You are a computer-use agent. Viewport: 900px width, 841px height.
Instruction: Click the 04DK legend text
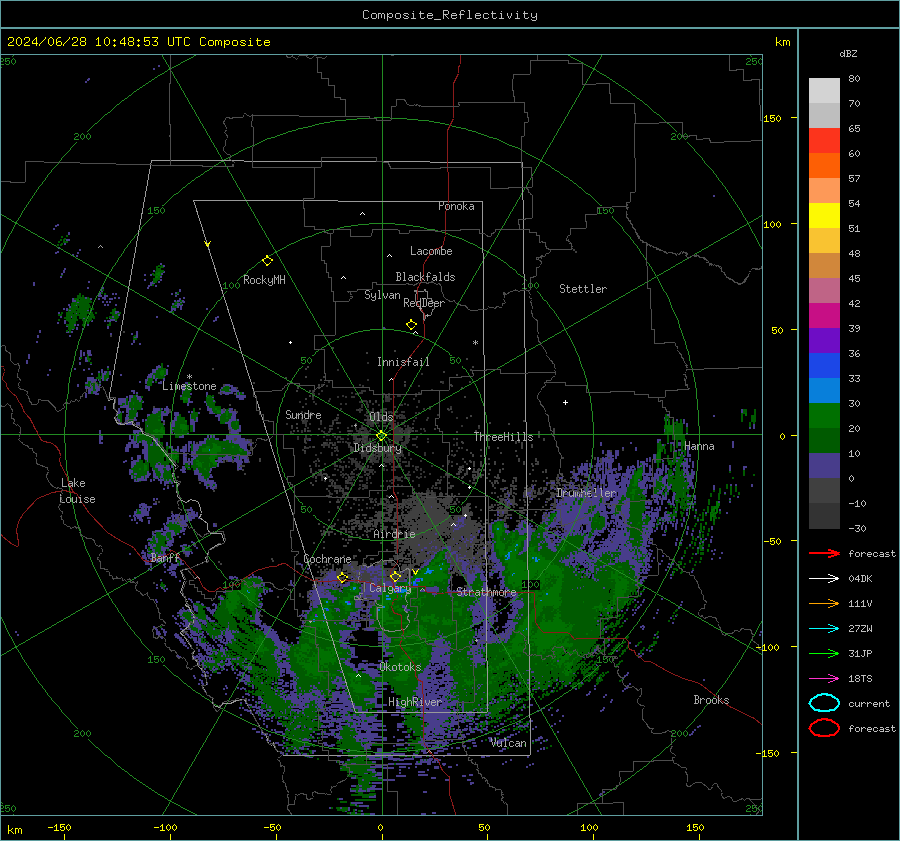pyautogui.click(x=860, y=579)
